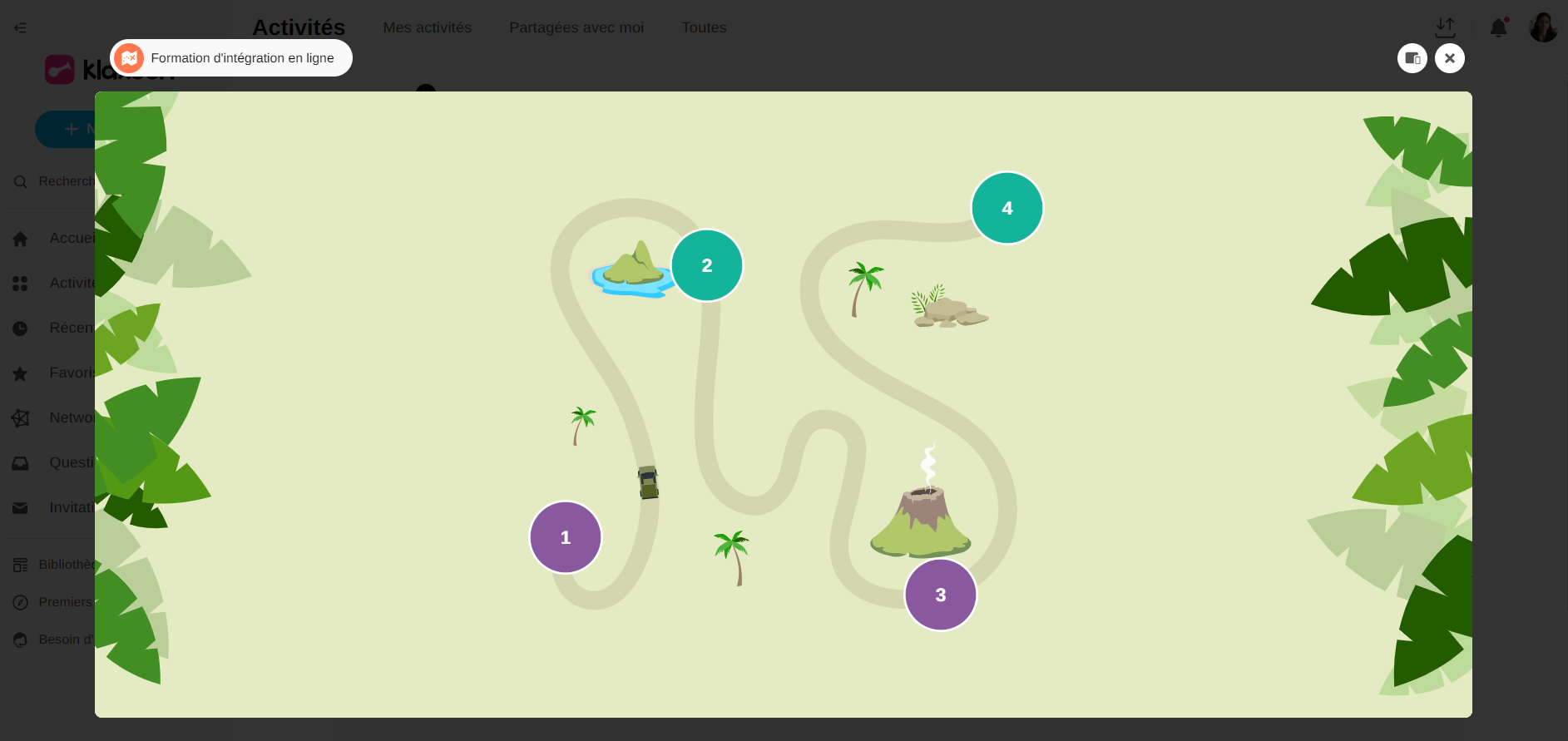This screenshot has width=1568, height=741.
Task: Show the "Toutes" activities tab
Action: pyautogui.click(x=704, y=27)
